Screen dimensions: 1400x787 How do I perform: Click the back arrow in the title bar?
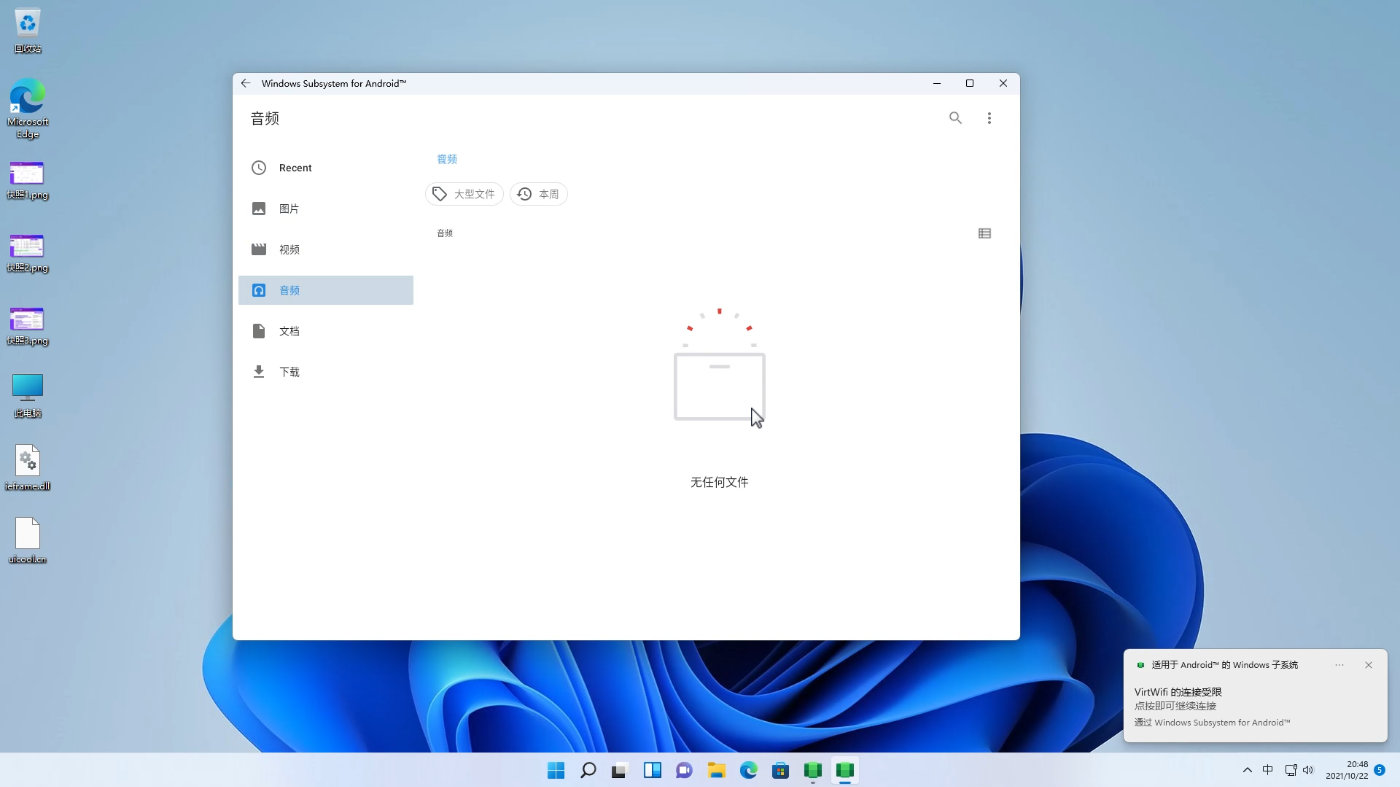click(245, 84)
